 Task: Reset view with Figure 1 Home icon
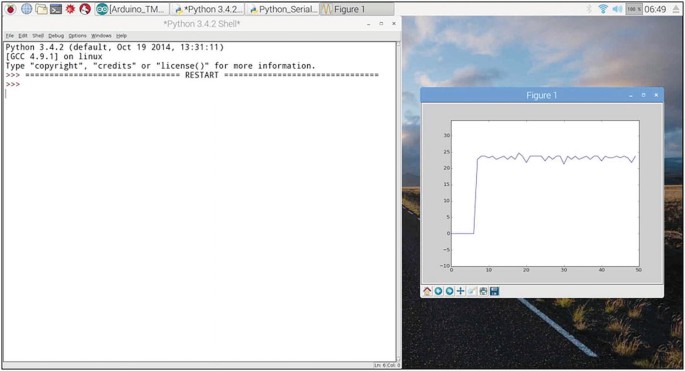coord(427,291)
